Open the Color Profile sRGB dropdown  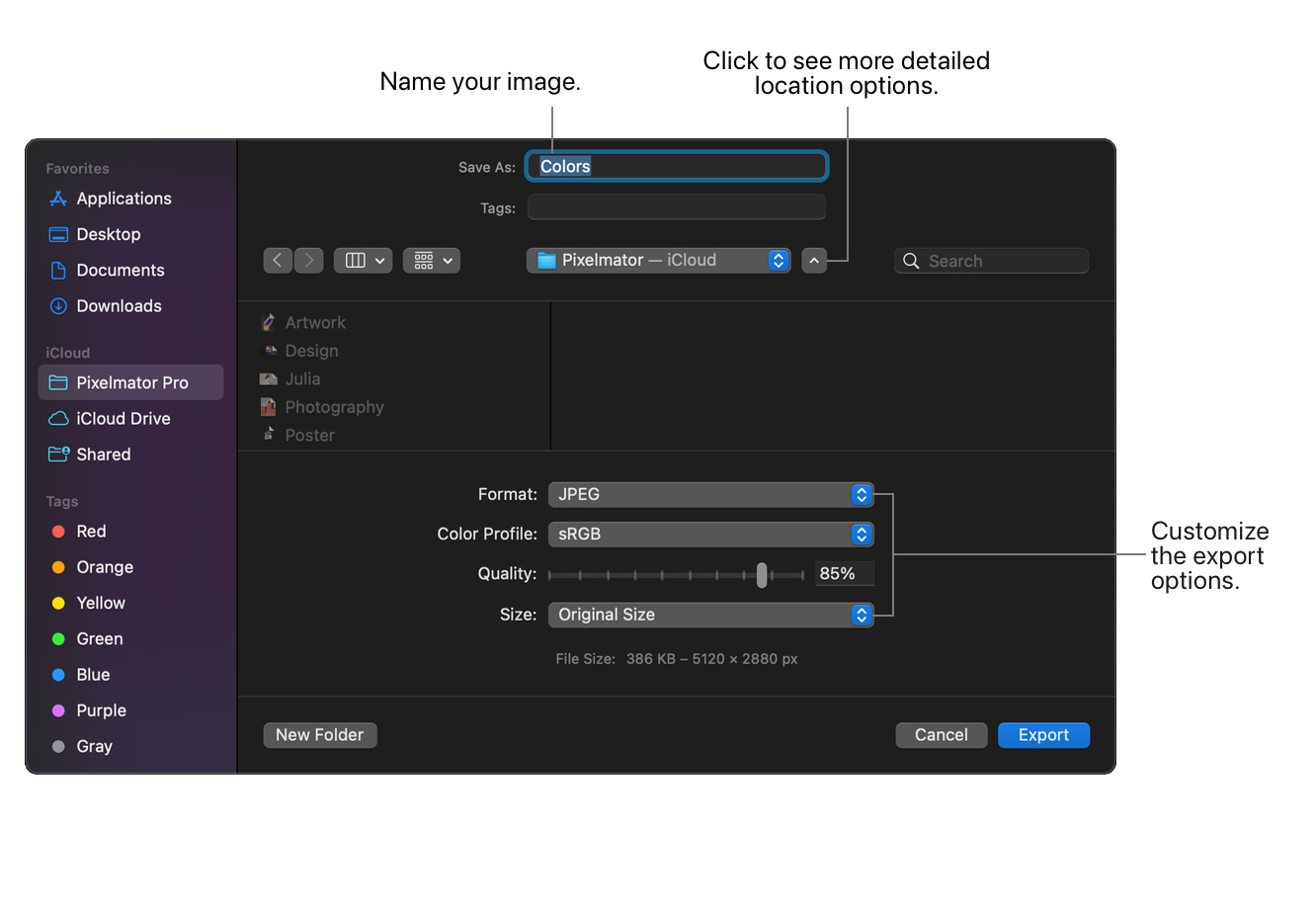[x=711, y=534]
